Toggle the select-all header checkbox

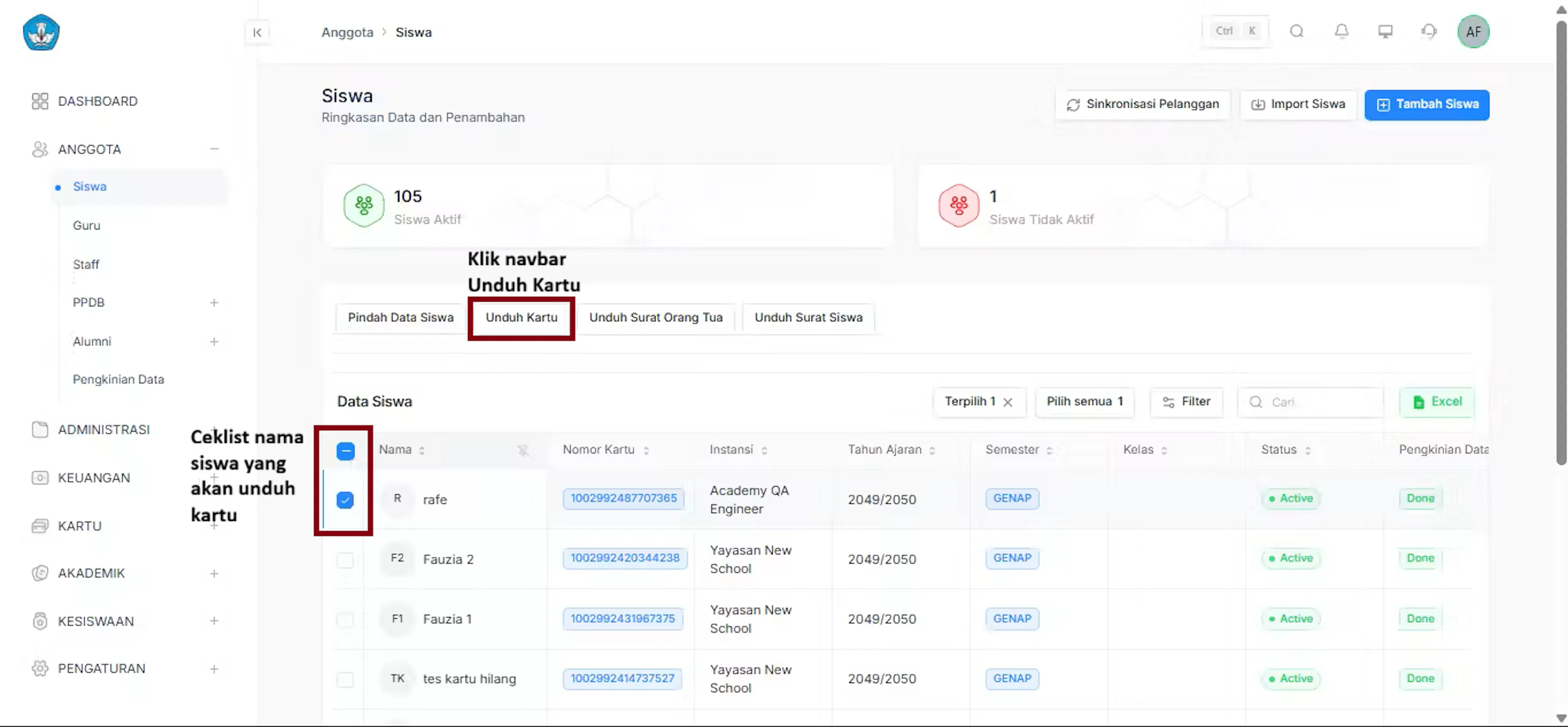tap(345, 451)
